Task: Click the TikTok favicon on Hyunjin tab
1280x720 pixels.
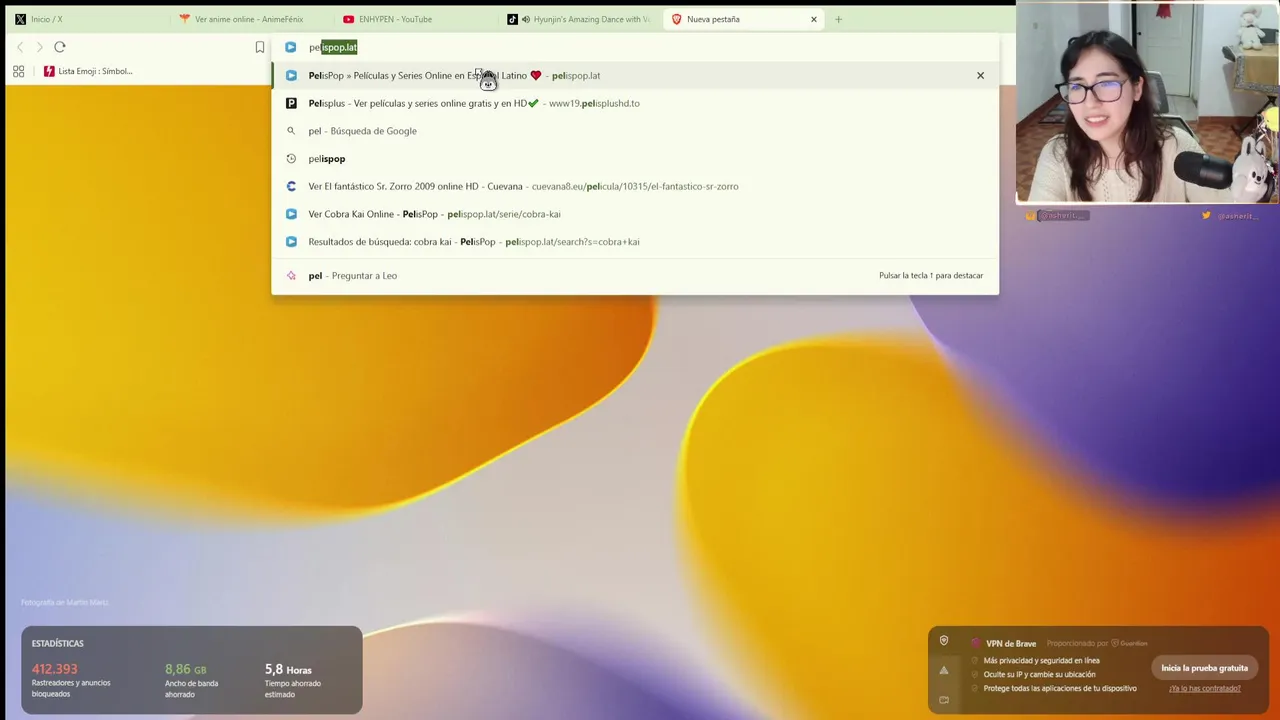Action: coord(513,19)
